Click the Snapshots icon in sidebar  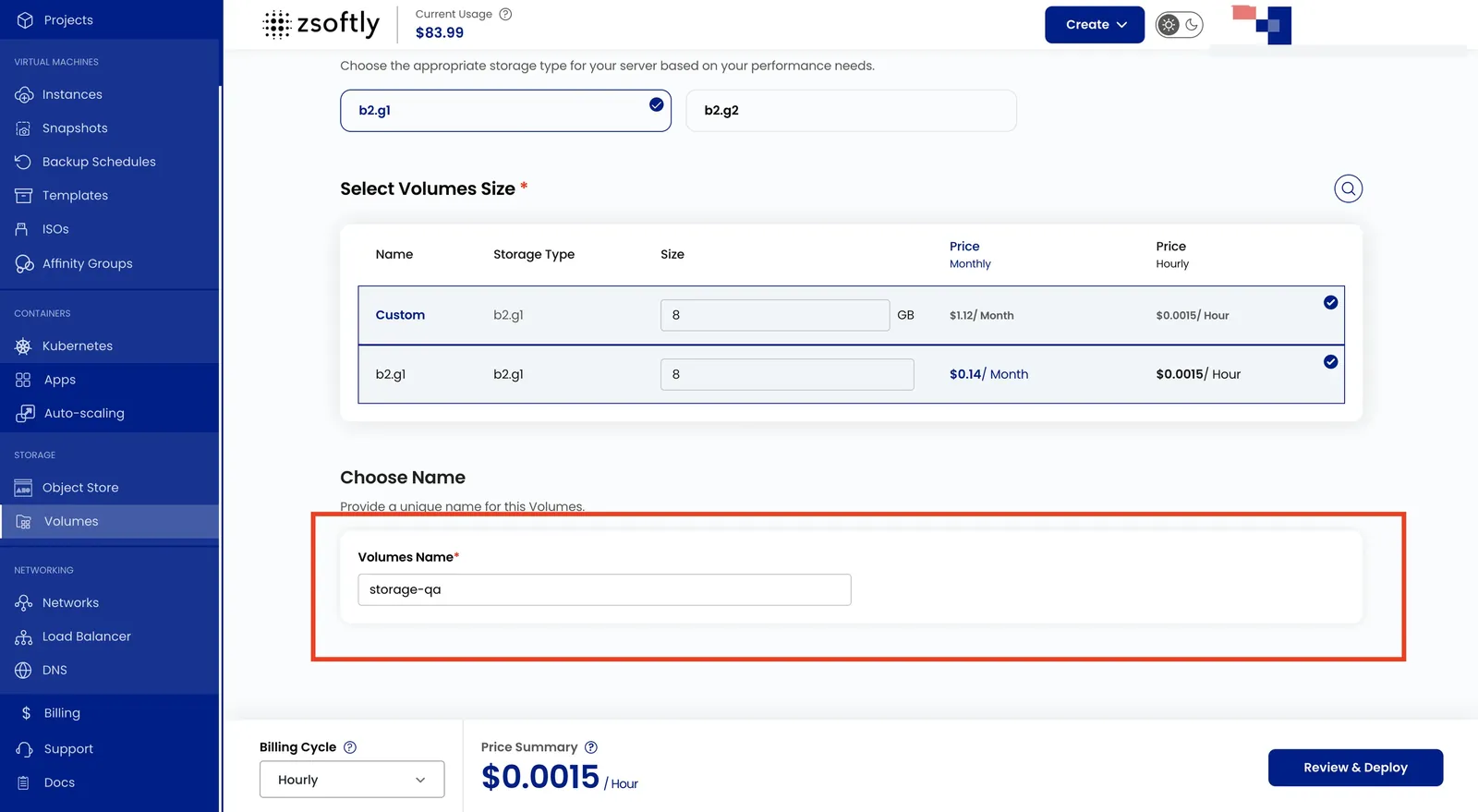point(24,128)
